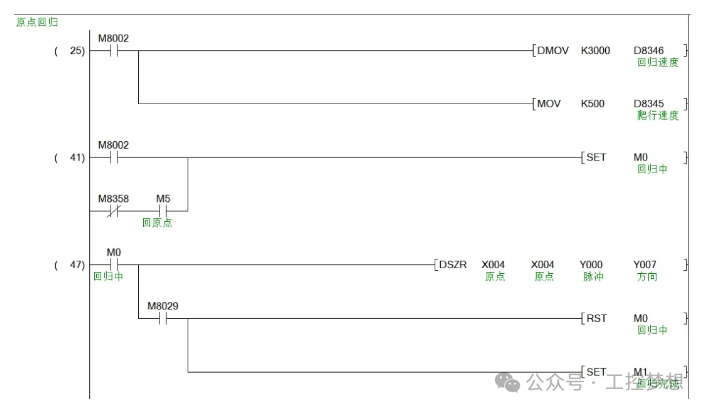Click the D8346 回归速度 operand
The height and width of the screenshot is (410, 706).
(x=656, y=56)
